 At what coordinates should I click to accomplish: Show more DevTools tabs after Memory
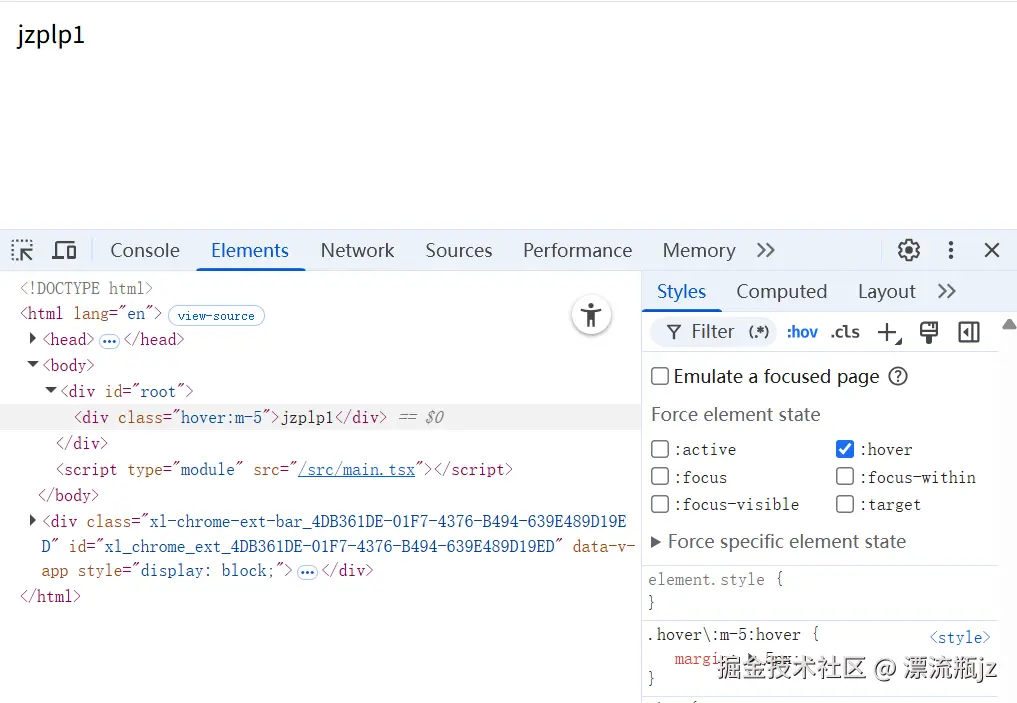pos(766,250)
